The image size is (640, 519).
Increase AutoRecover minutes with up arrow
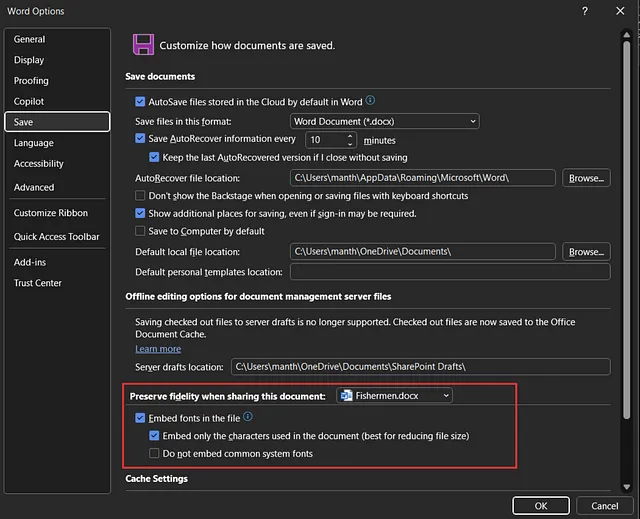[350, 136]
